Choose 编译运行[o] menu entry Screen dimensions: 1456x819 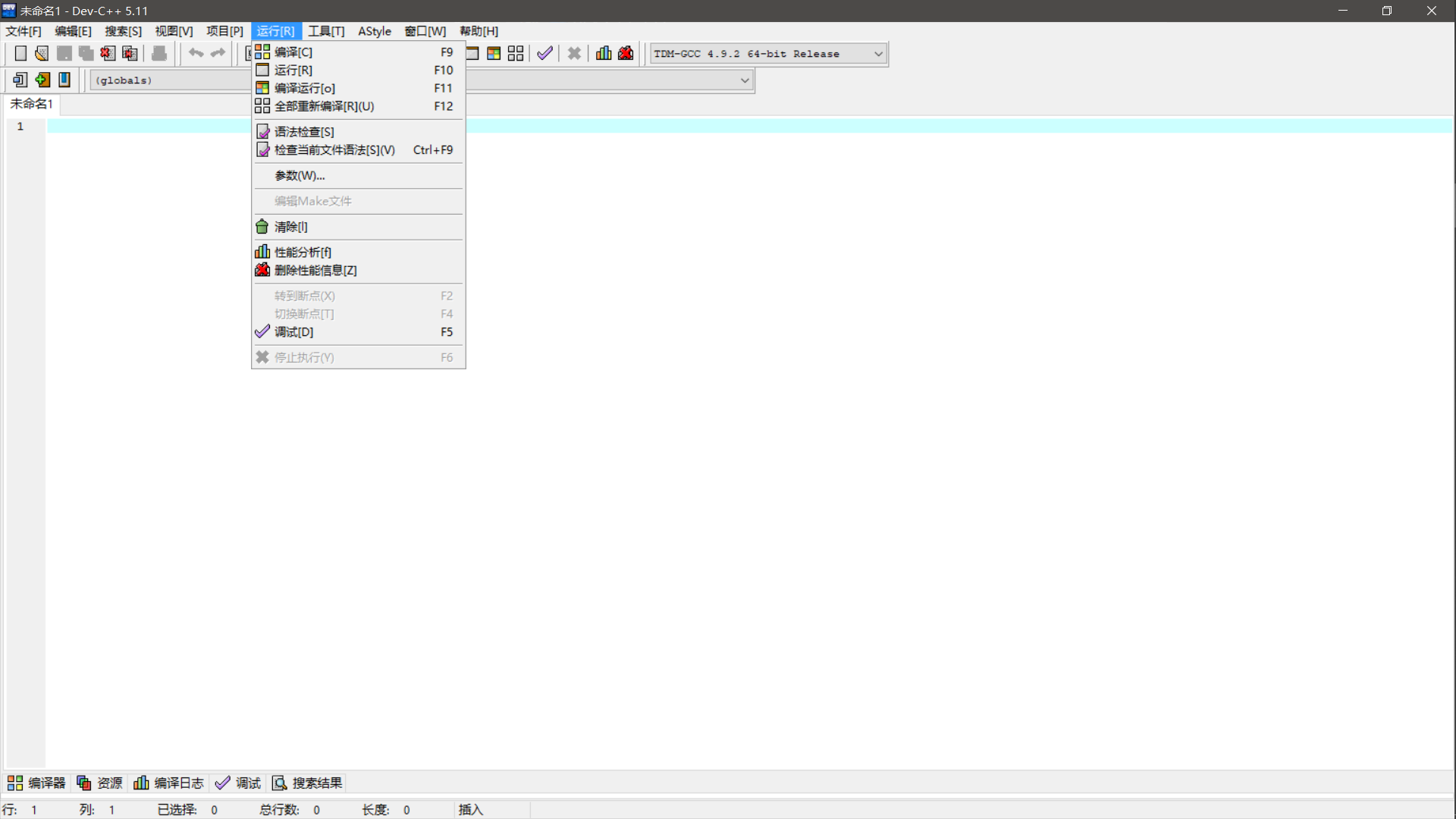305,89
